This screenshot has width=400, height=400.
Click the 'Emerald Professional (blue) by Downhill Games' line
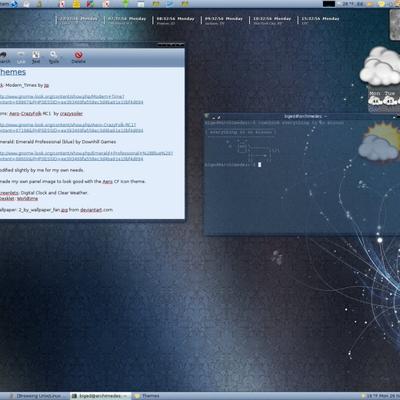(x=58, y=142)
